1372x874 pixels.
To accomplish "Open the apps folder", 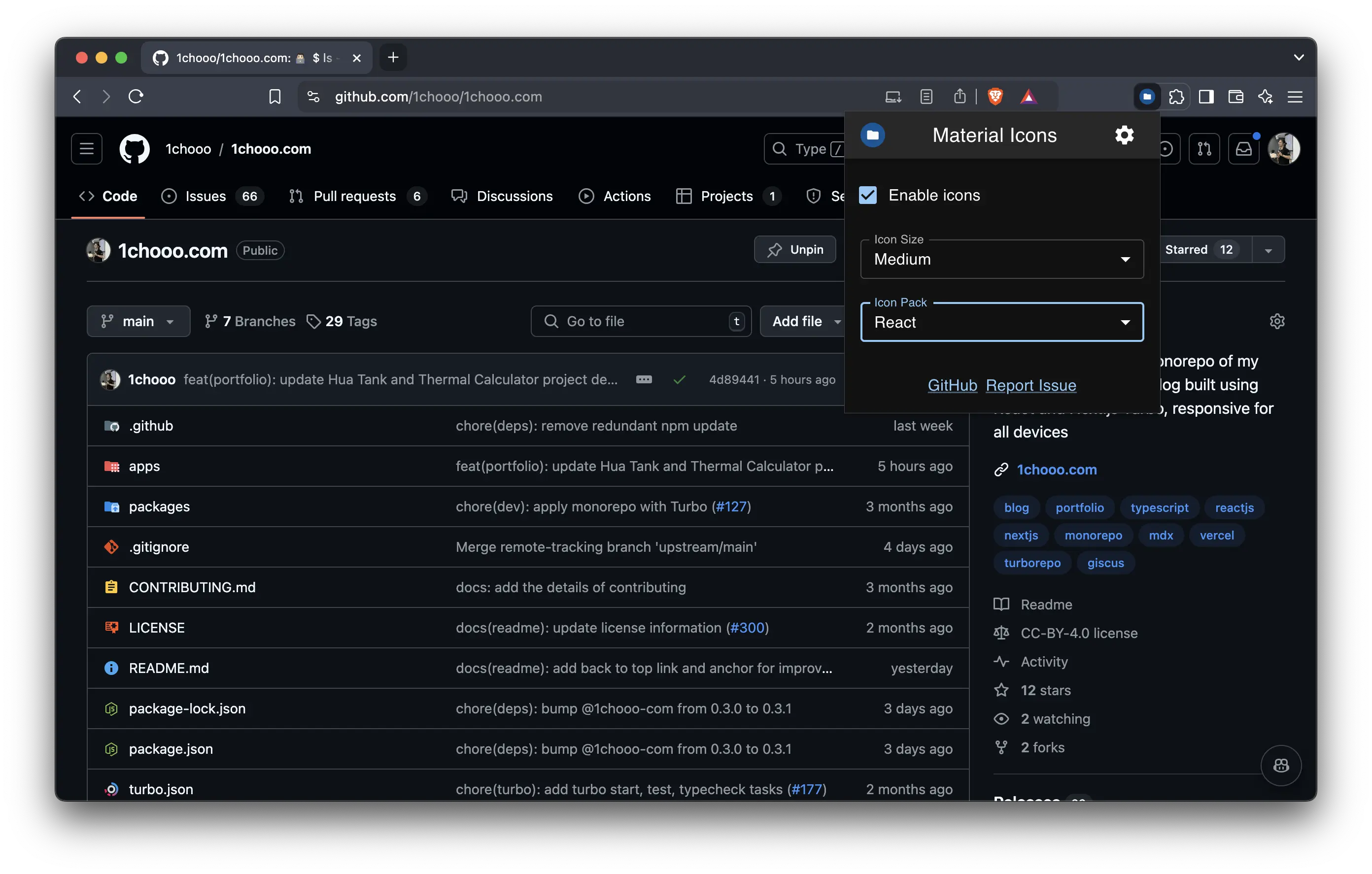I will tap(144, 467).
